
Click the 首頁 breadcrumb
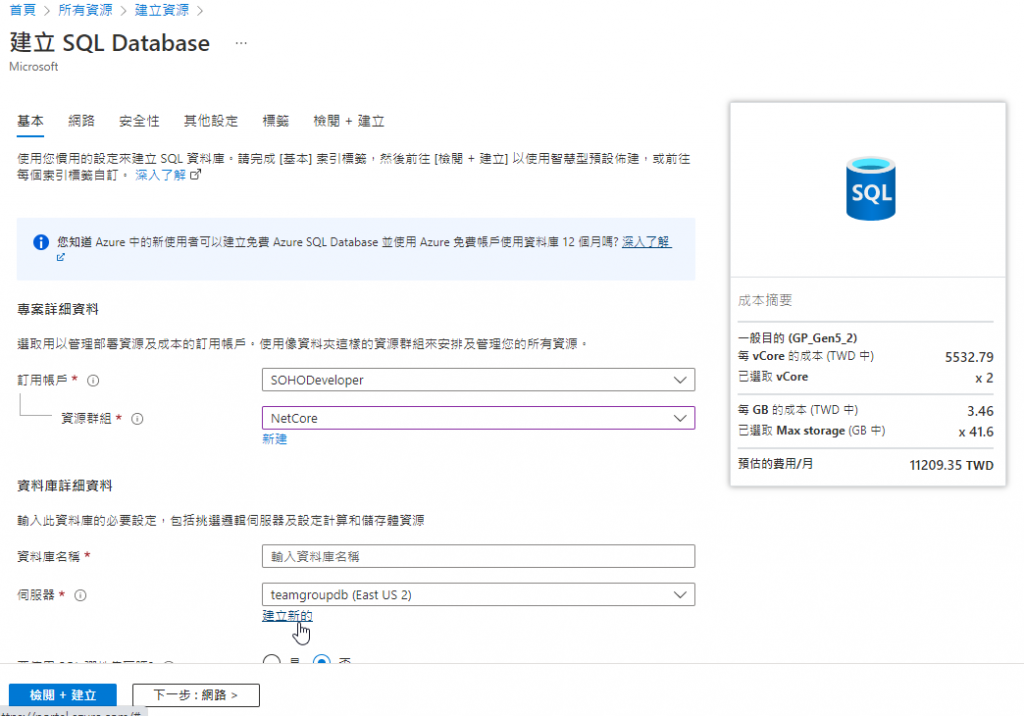23,10
